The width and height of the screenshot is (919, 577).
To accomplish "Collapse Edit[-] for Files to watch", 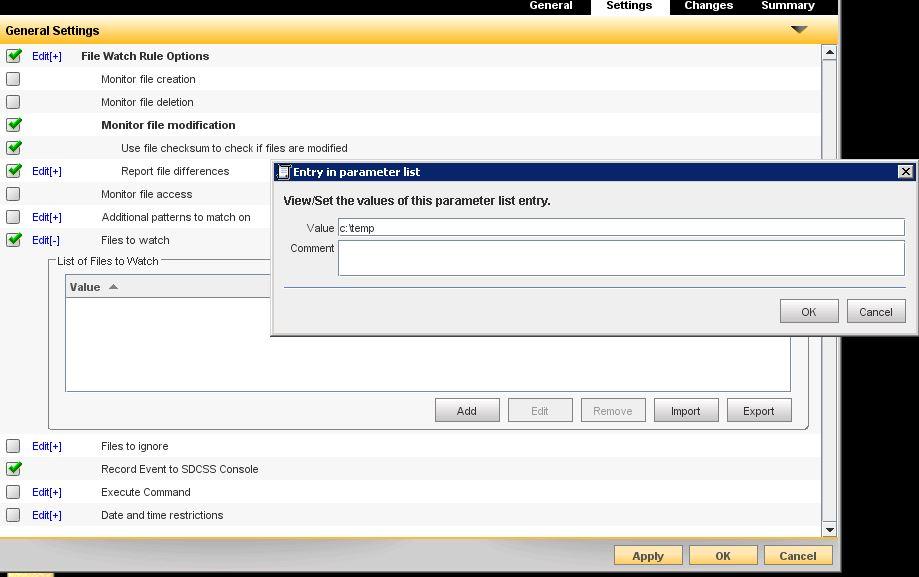I will 46,240.
